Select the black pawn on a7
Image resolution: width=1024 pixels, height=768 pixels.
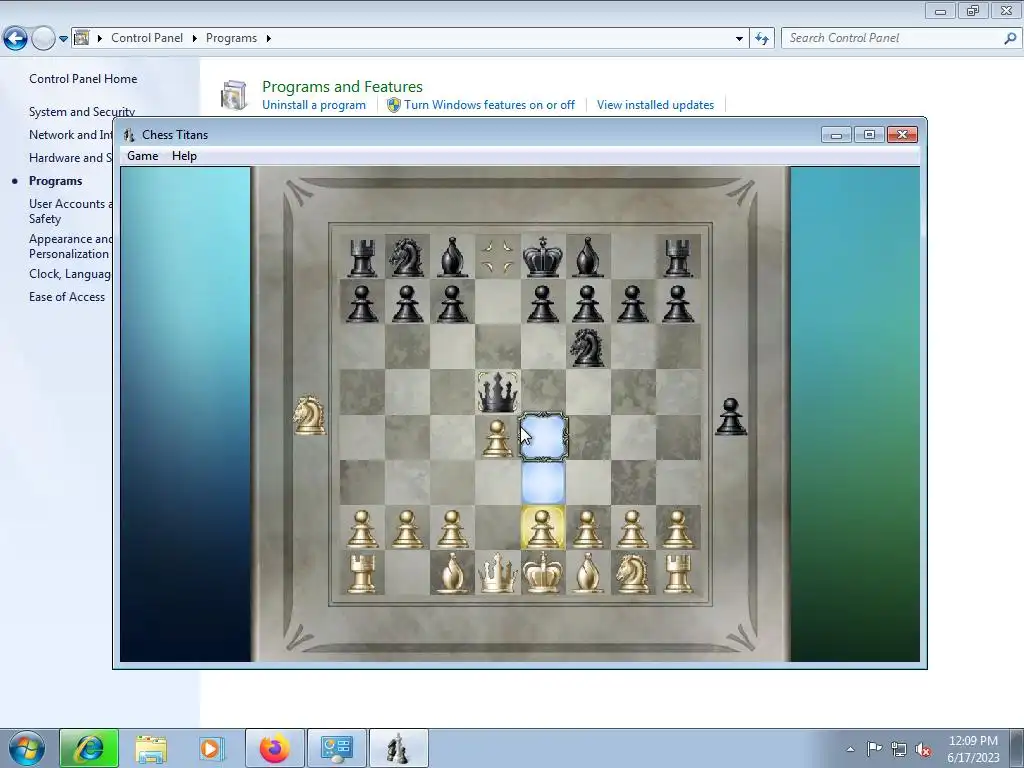pyautogui.click(x=362, y=303)
